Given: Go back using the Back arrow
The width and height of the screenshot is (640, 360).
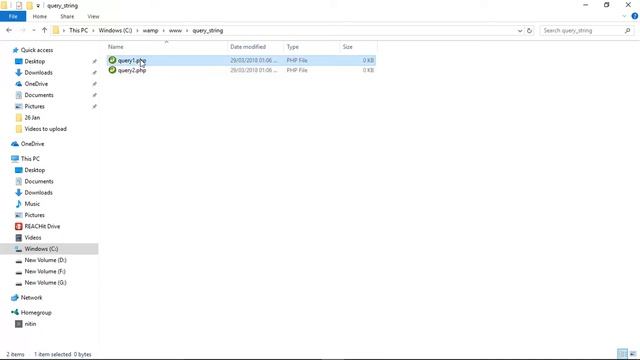Looking at the screenshot, I should click(x=9, y=30).
